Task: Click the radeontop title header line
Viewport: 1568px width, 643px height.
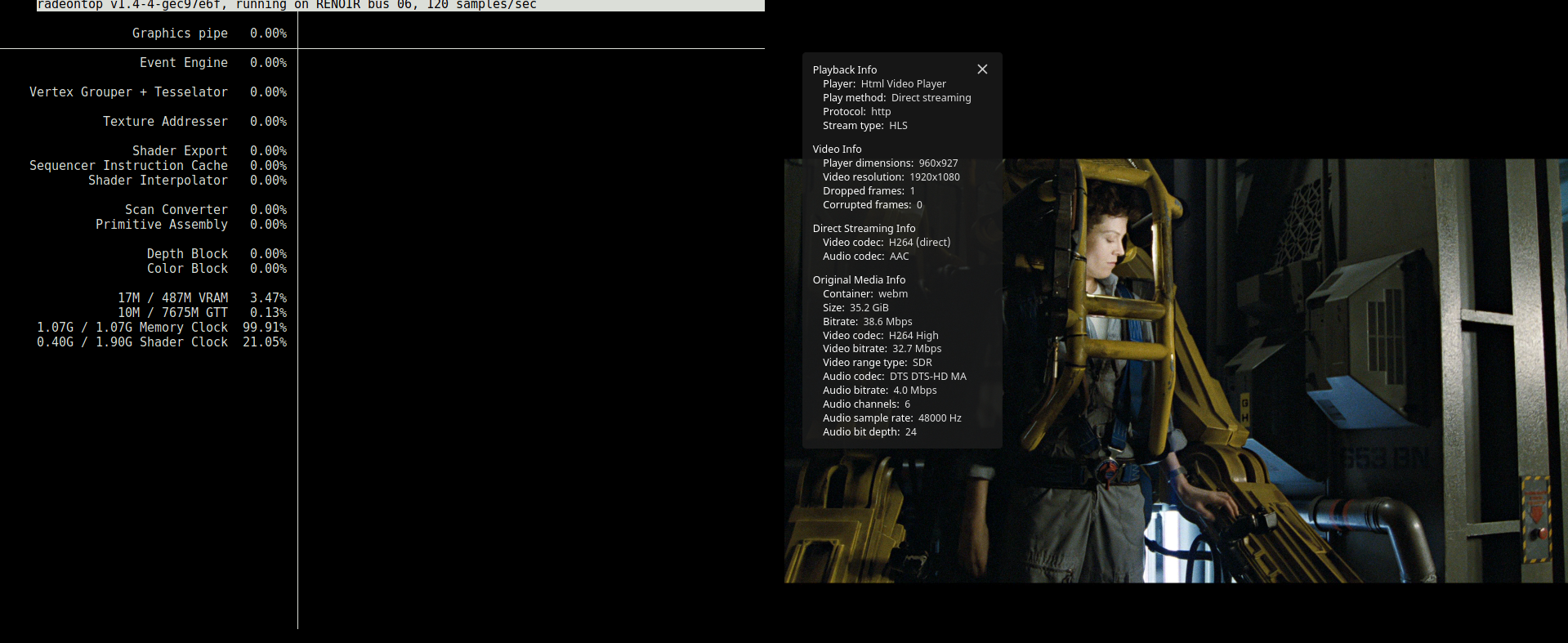Action: pos(286,5)
